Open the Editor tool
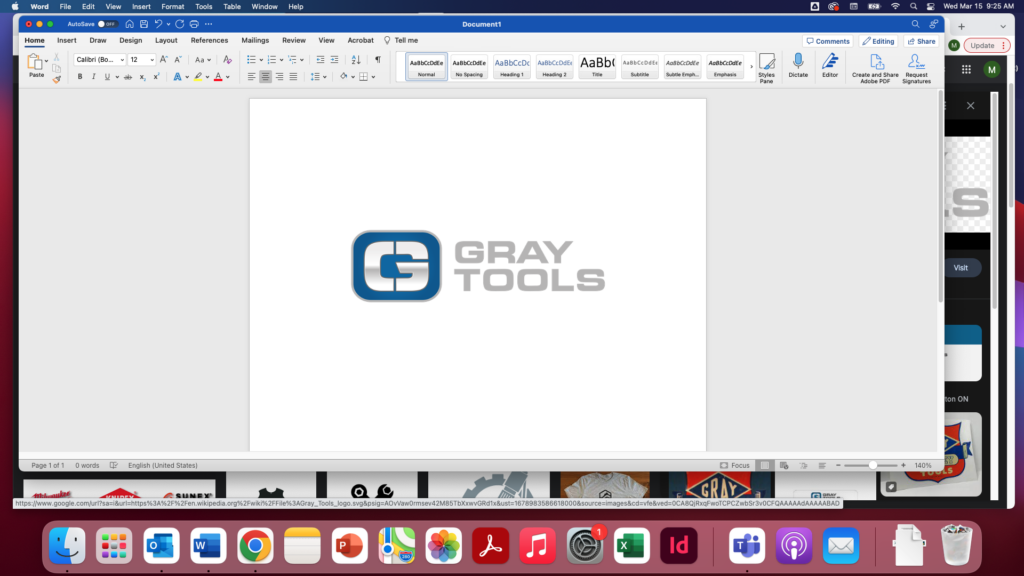The height and width of the screenshot is (576, 1024). tap(830, 66)
